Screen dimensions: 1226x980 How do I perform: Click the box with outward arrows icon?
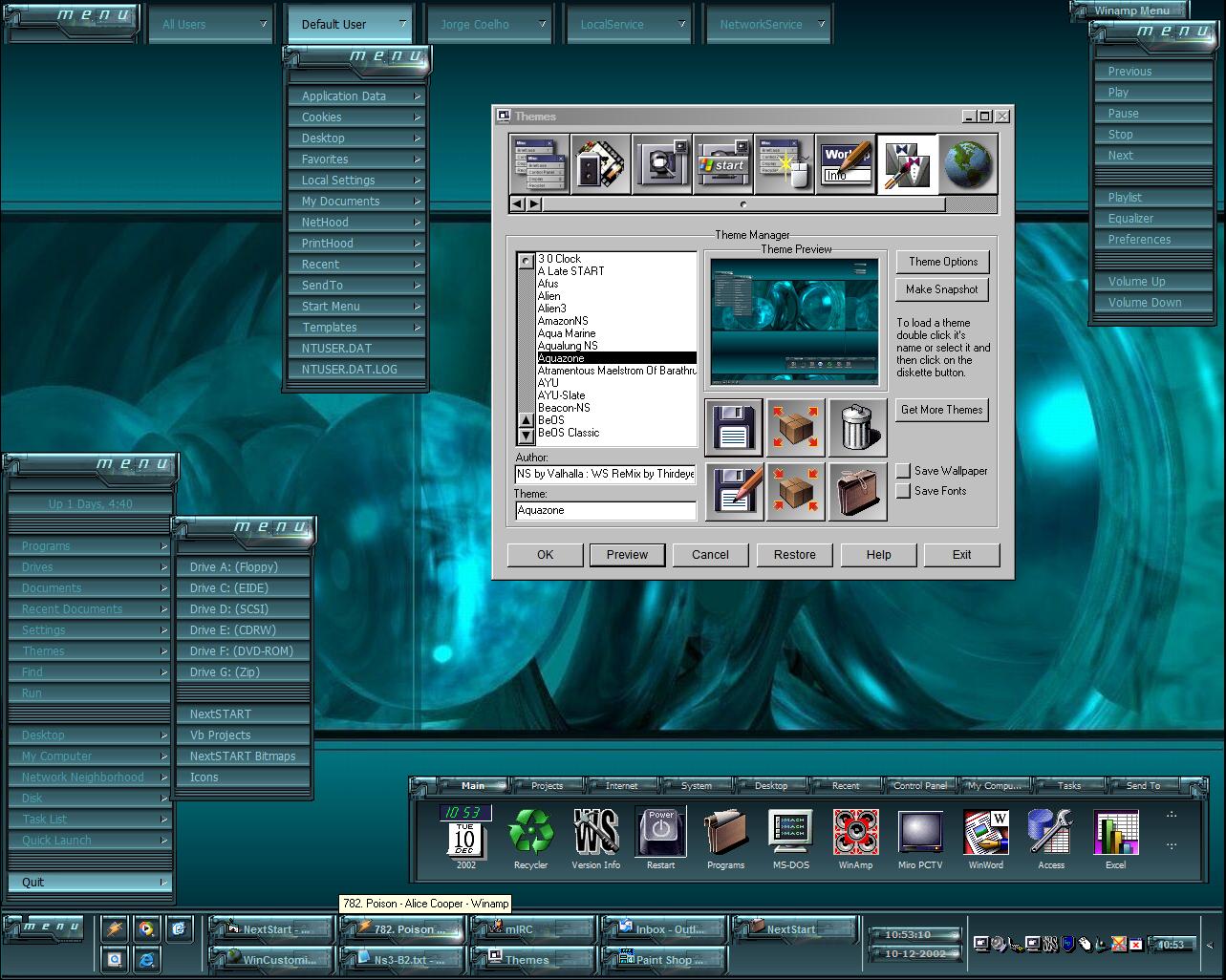(x=795, y=427)
